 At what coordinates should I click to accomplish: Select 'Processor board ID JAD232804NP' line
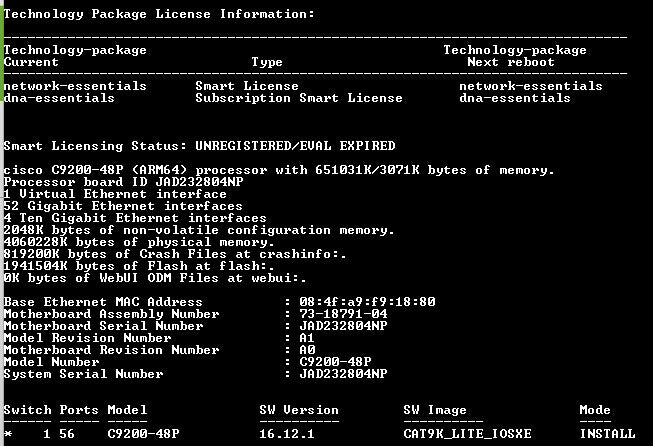click(123, 182)
